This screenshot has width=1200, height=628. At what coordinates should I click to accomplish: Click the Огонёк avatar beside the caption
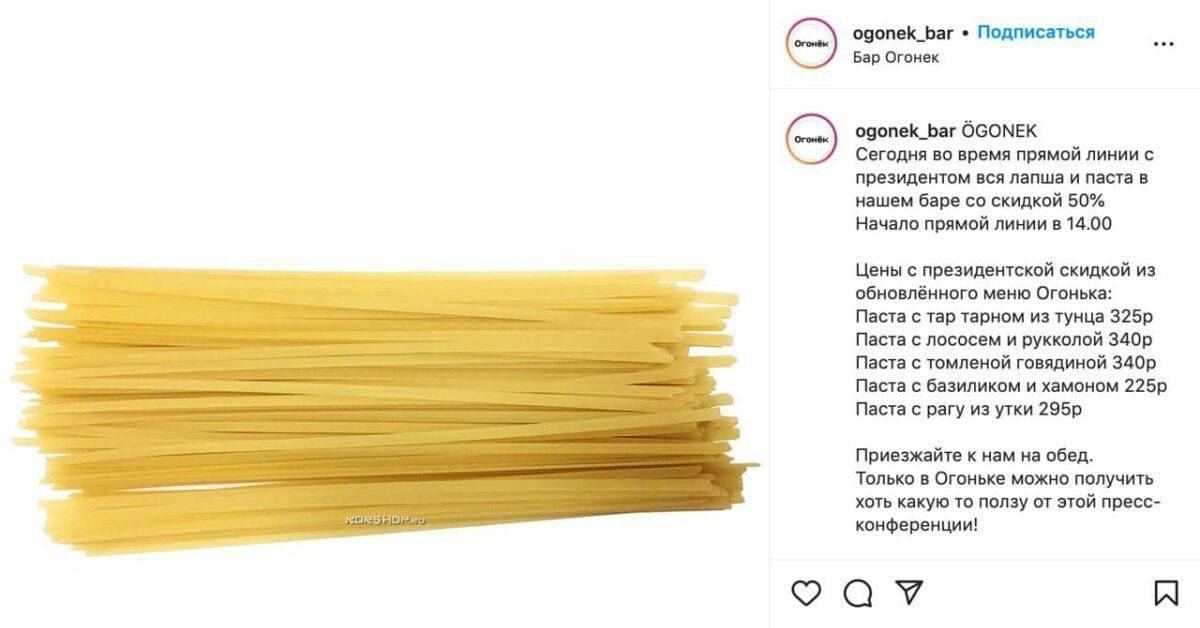coord(811,141)
